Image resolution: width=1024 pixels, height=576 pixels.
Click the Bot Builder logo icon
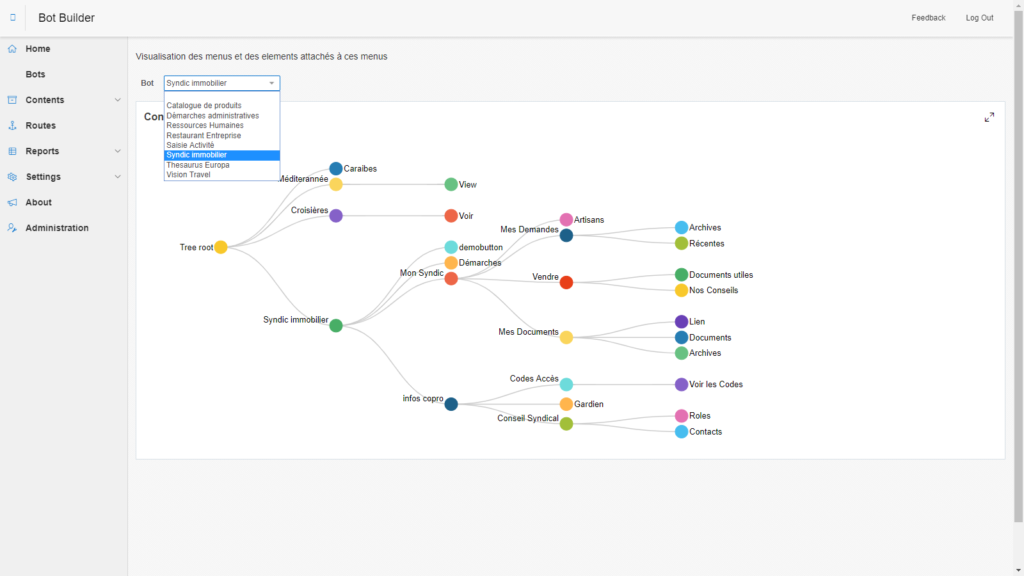tap(12, 18)
